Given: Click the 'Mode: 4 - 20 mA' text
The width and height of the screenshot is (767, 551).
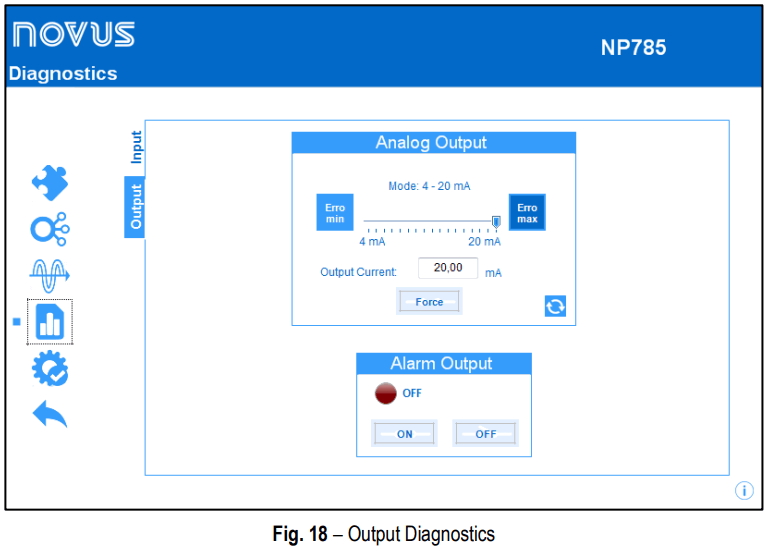Looking at the screenshot, I should coord(429,186).
